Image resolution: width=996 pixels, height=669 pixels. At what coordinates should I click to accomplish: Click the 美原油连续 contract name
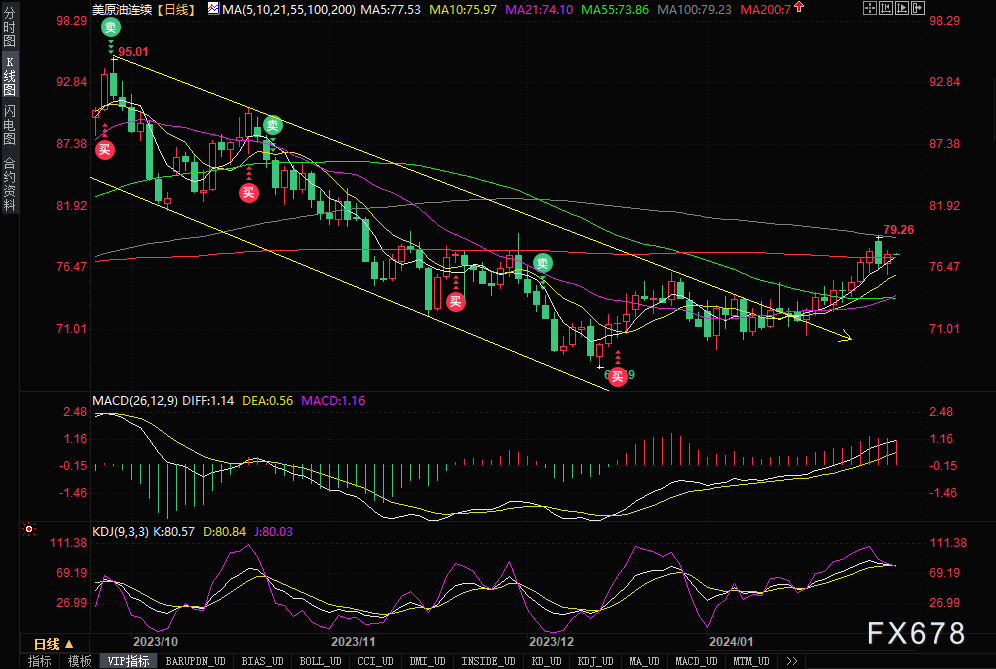pos(122,10)
